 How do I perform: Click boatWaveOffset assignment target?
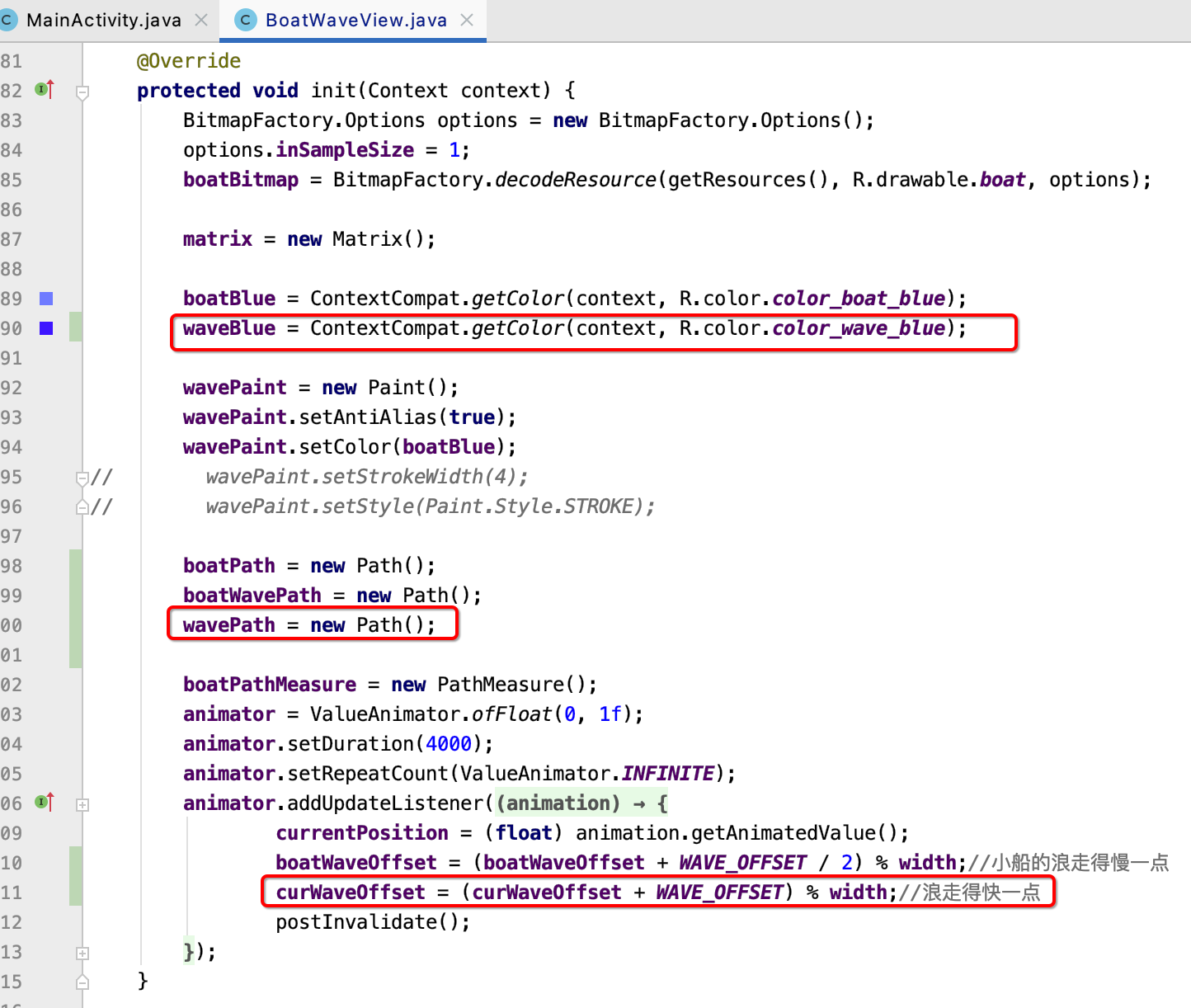pyautogui.click(x=356, y=863)
